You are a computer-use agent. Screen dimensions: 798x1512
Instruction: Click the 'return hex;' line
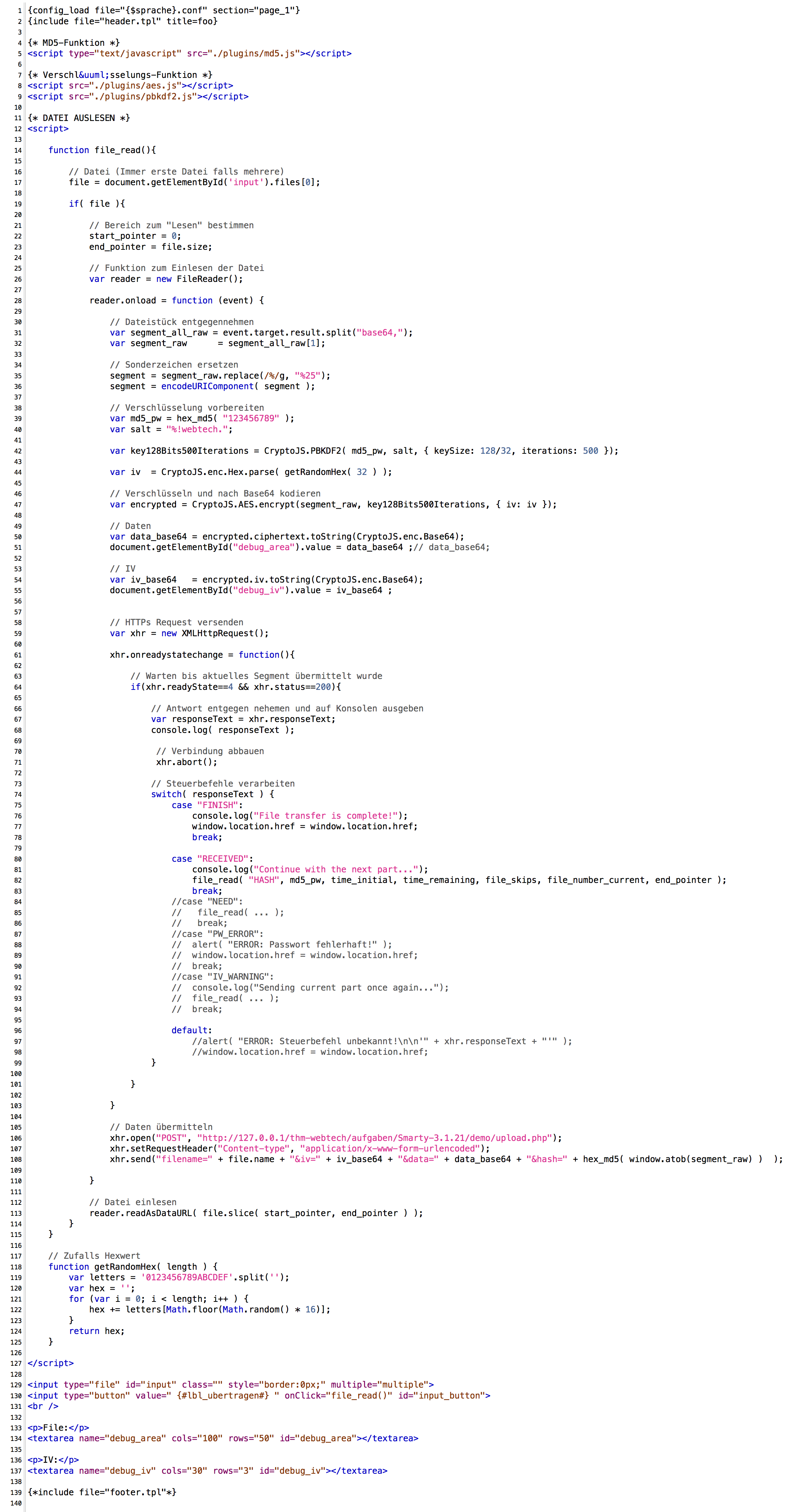point(97,1331)
